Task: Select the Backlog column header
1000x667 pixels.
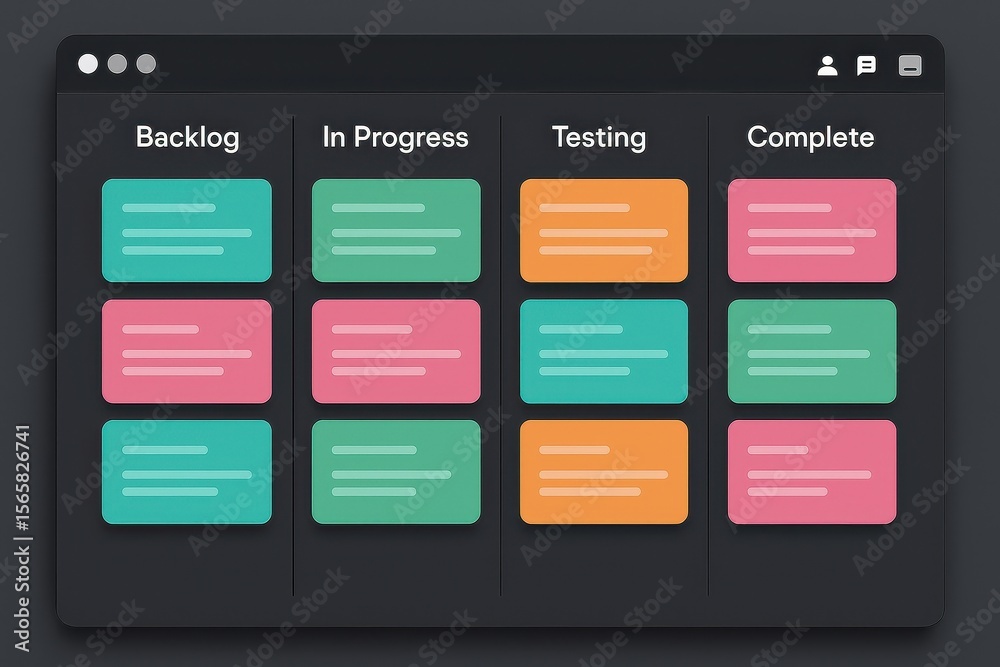Action: point(188,138)
